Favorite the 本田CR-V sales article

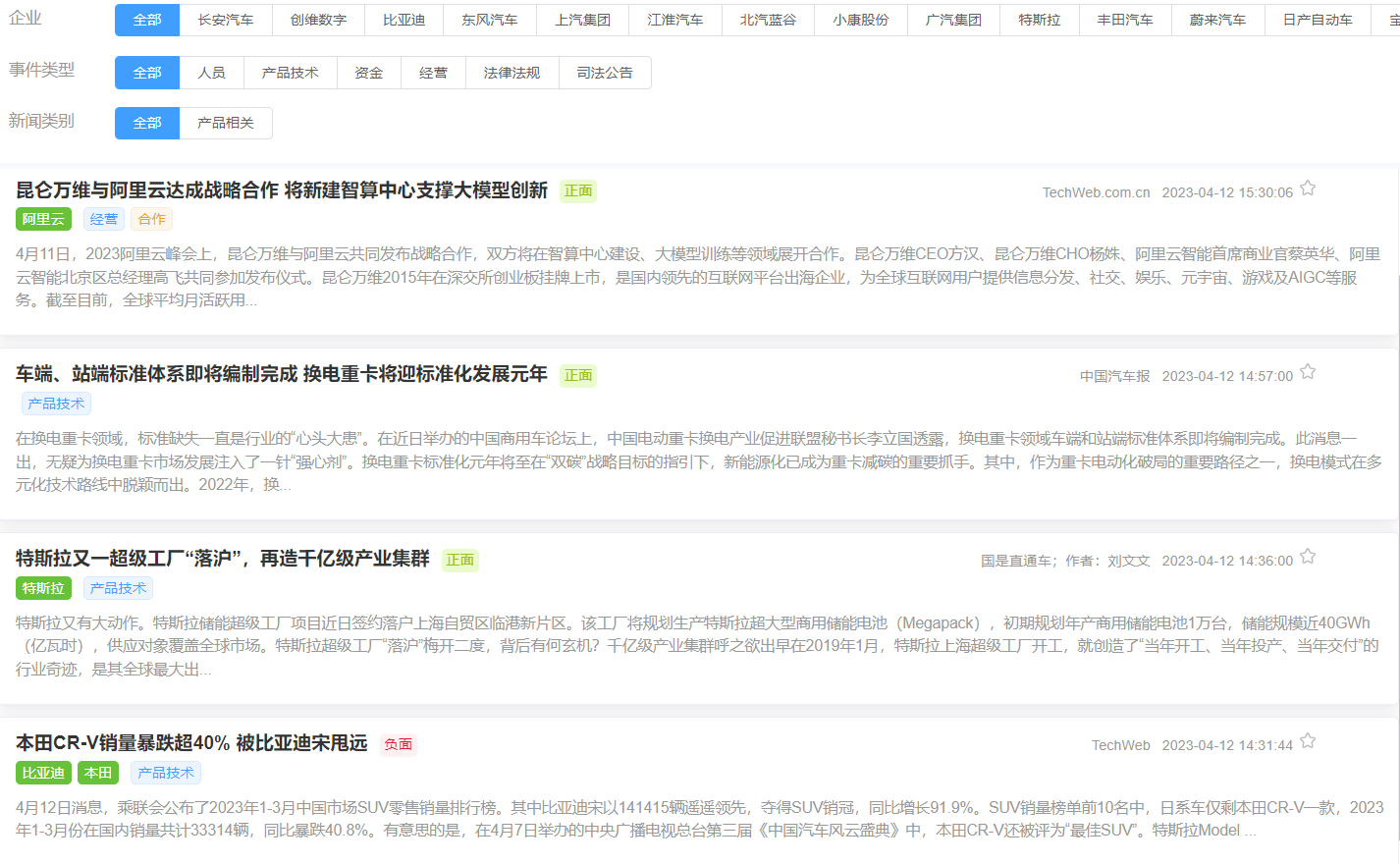pos(1308,741)
